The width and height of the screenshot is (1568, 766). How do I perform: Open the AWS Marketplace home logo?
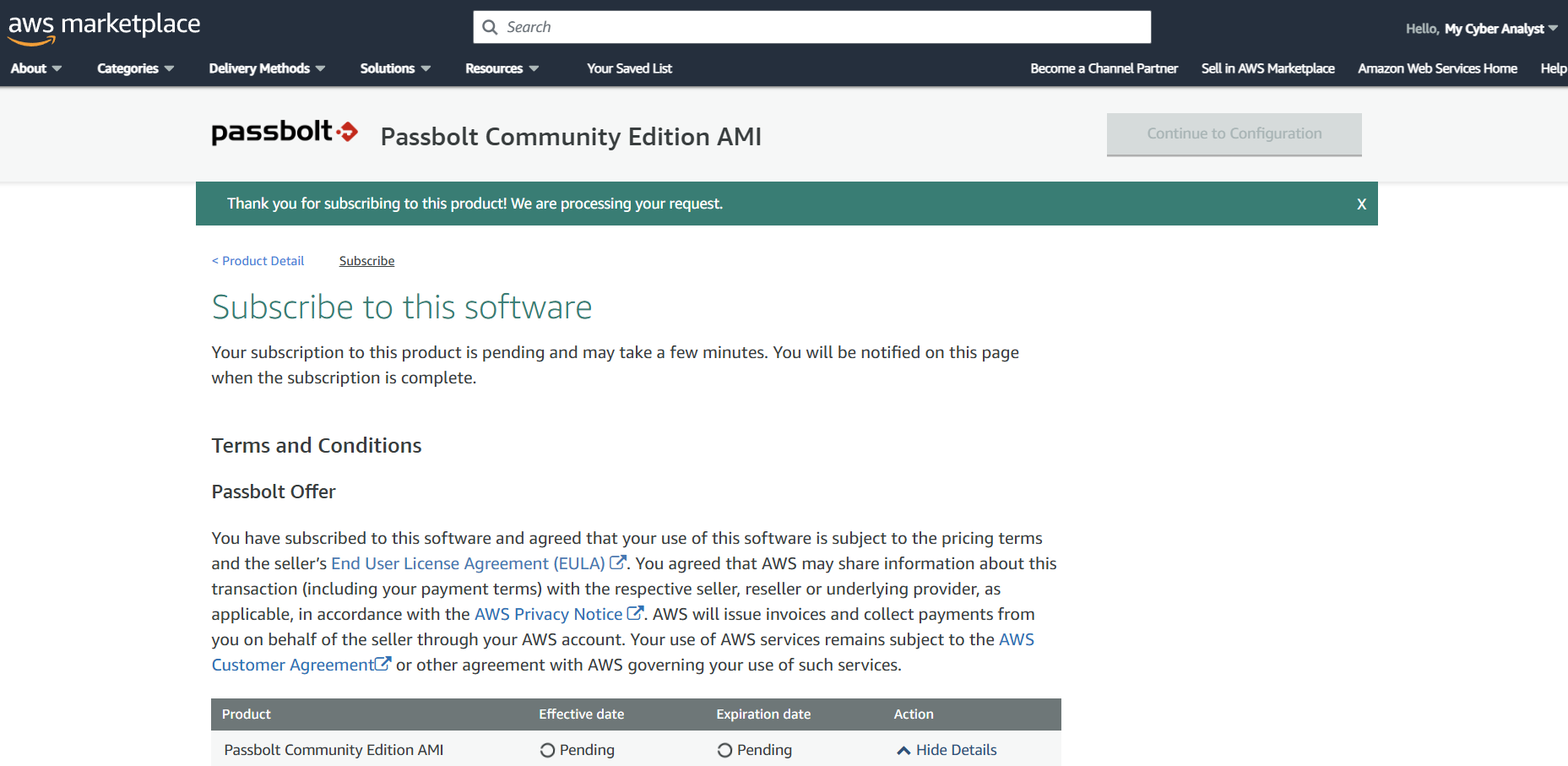tap(104, 27)
